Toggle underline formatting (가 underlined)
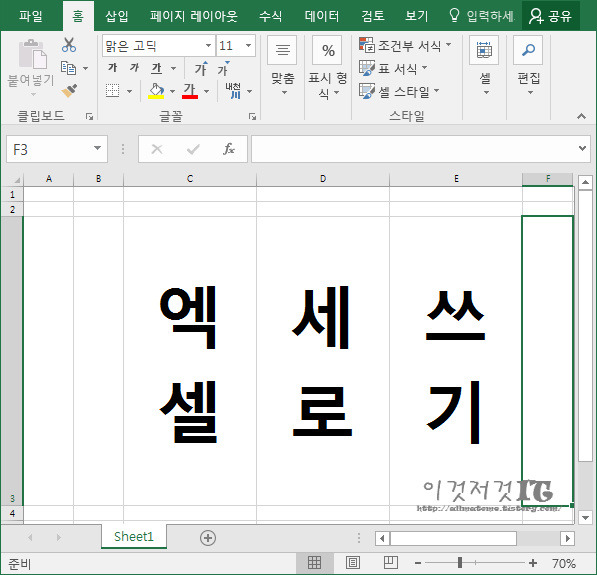The width and height of the screenshot is (597, 575). [156, 69]
